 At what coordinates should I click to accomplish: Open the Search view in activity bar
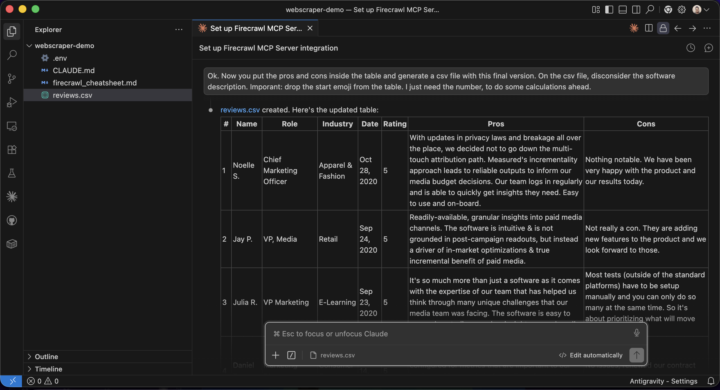12,55
